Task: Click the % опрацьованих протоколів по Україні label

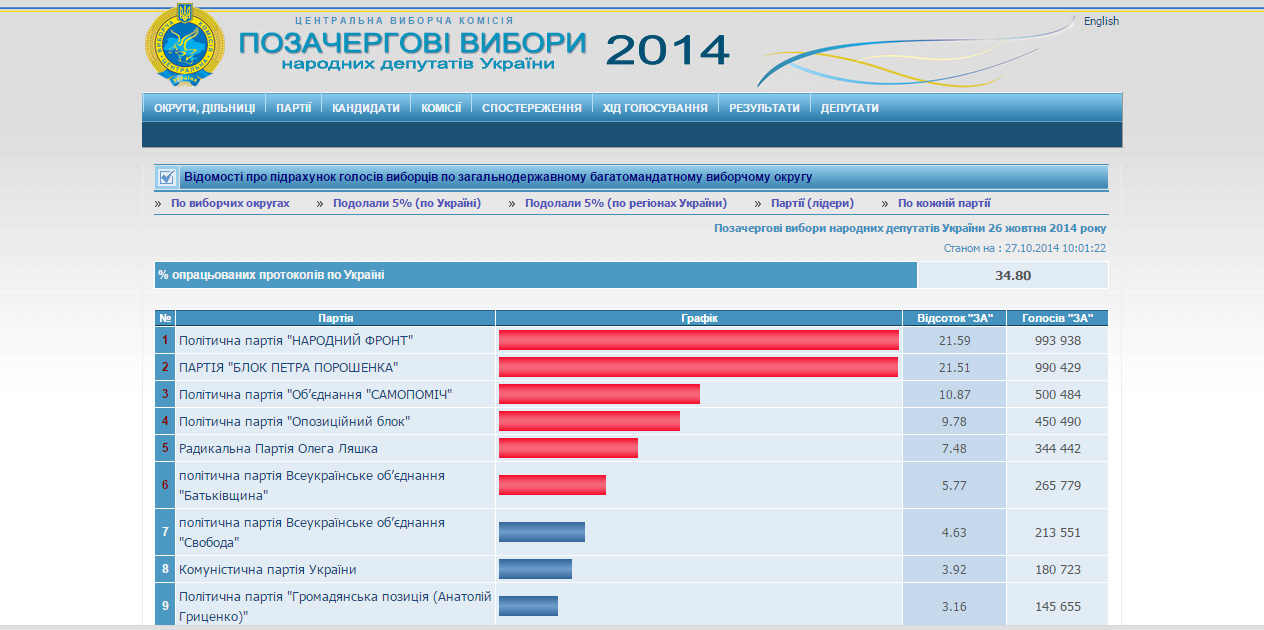Action: (271, 275)
